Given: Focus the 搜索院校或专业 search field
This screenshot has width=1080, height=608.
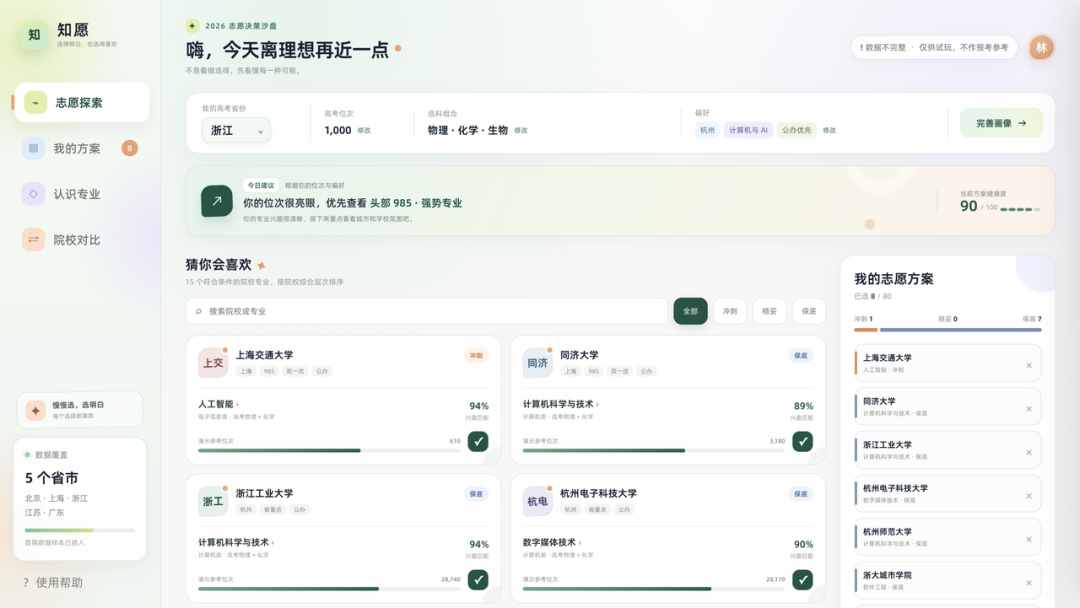Looking at the screenshot, I should coord(426,311).
